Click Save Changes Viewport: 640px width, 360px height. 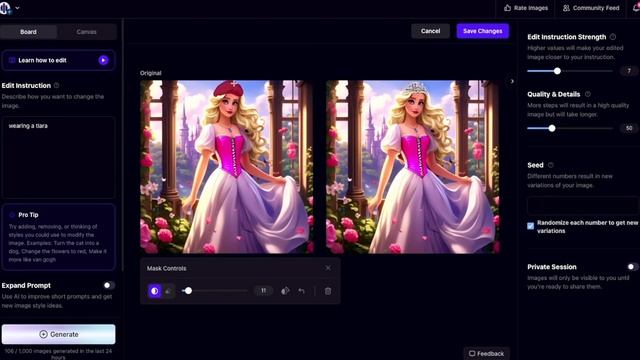482,31
